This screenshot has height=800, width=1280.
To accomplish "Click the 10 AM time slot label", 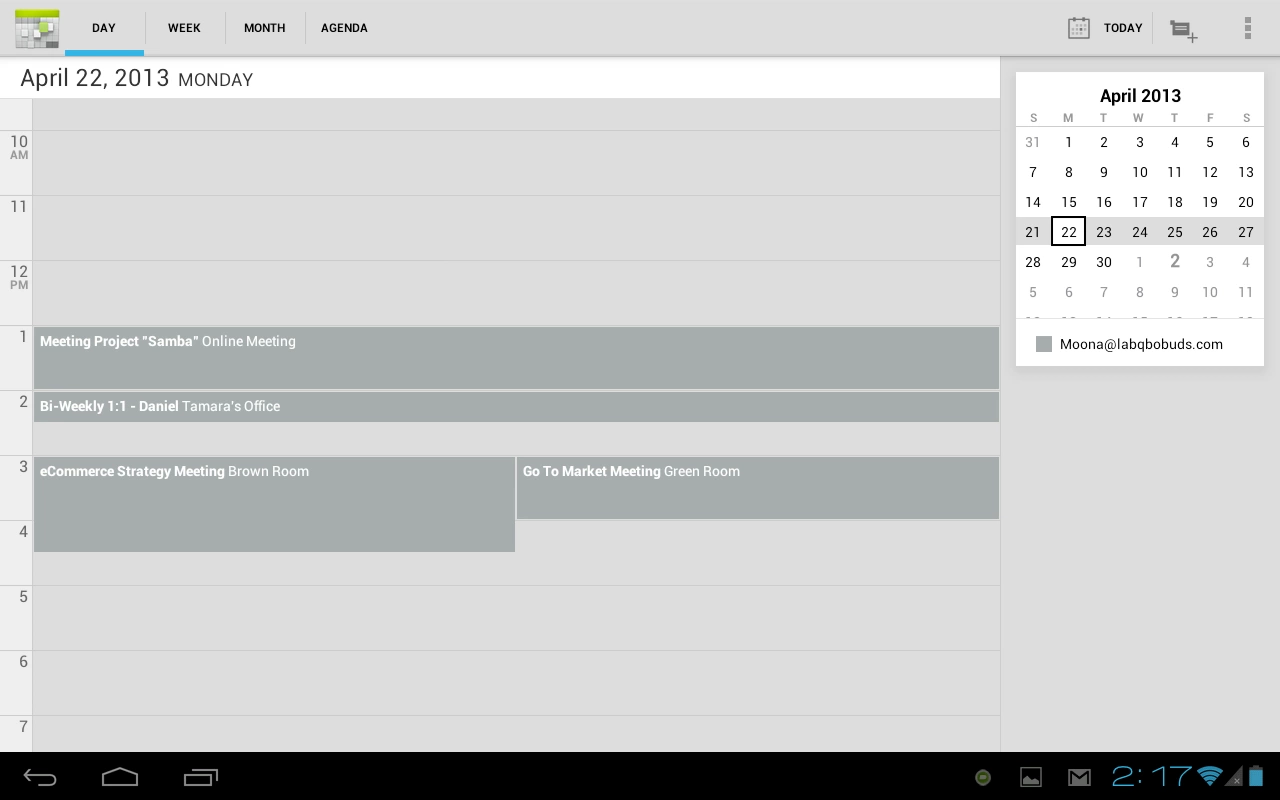I will point(19,147).
